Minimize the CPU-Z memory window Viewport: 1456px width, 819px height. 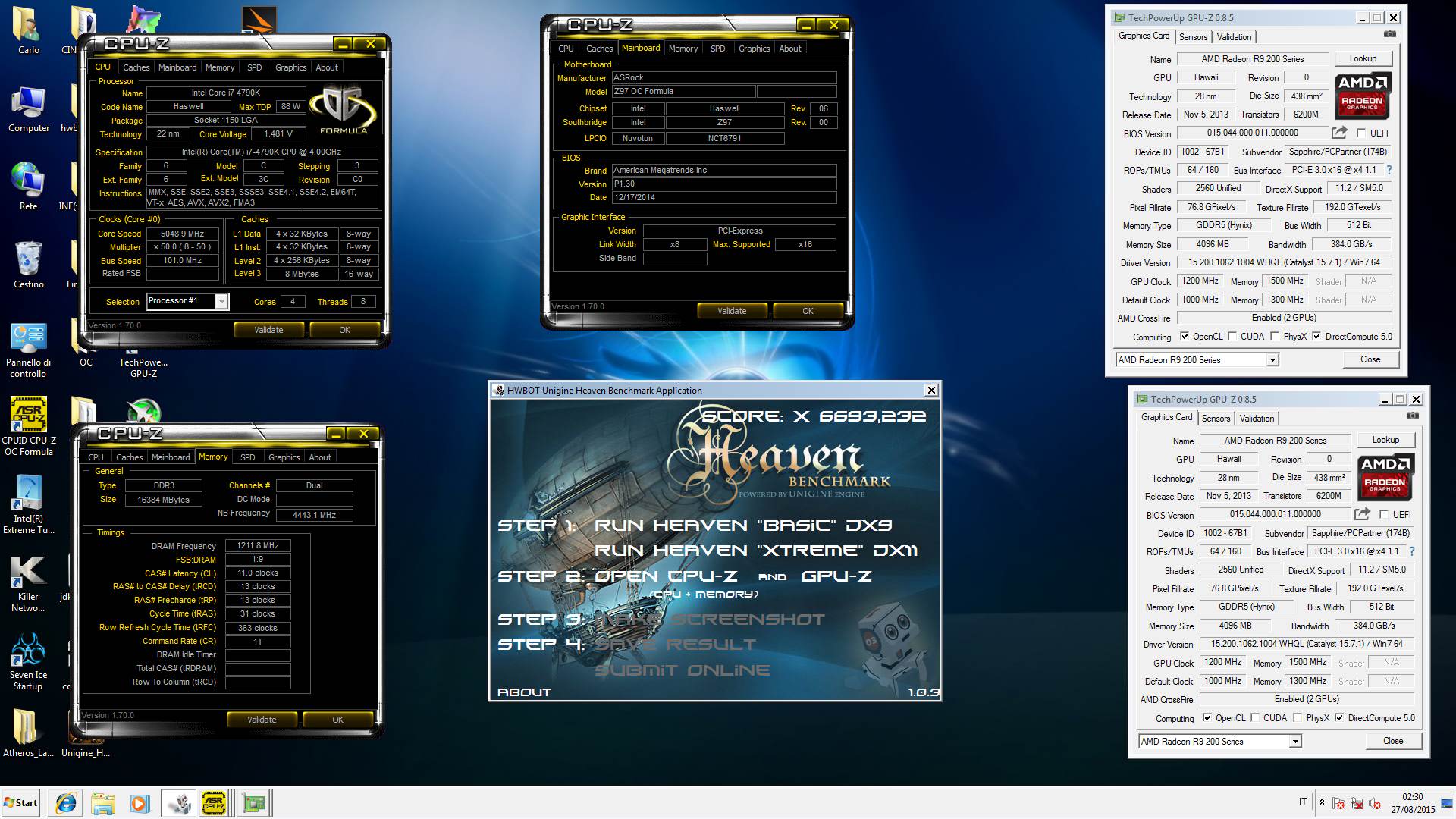pos(336,434)
